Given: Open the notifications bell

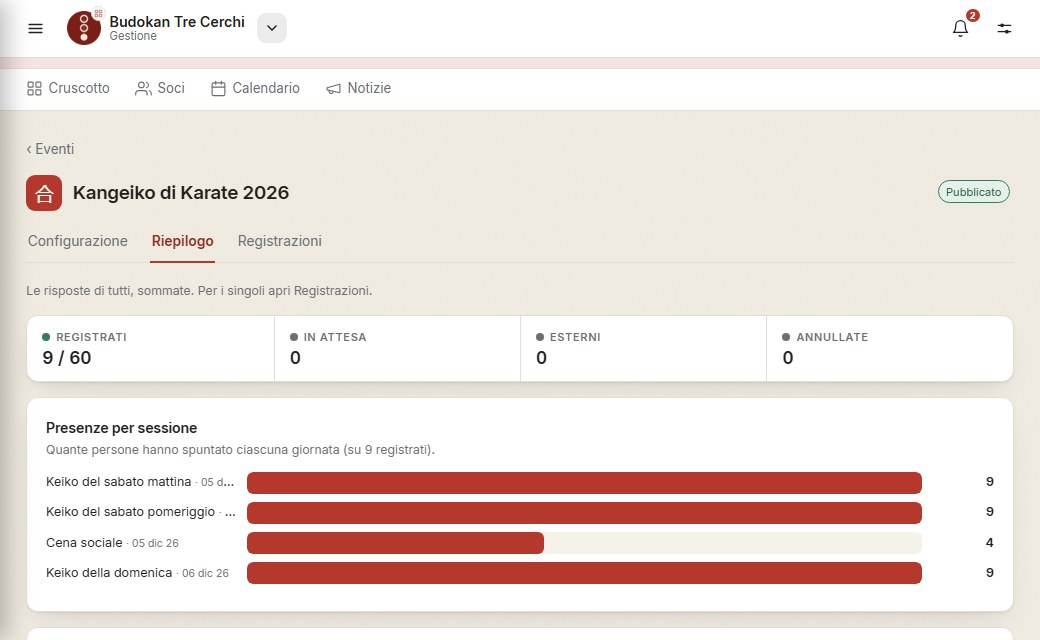Looking at the screenshot, I should pos(960,28).
